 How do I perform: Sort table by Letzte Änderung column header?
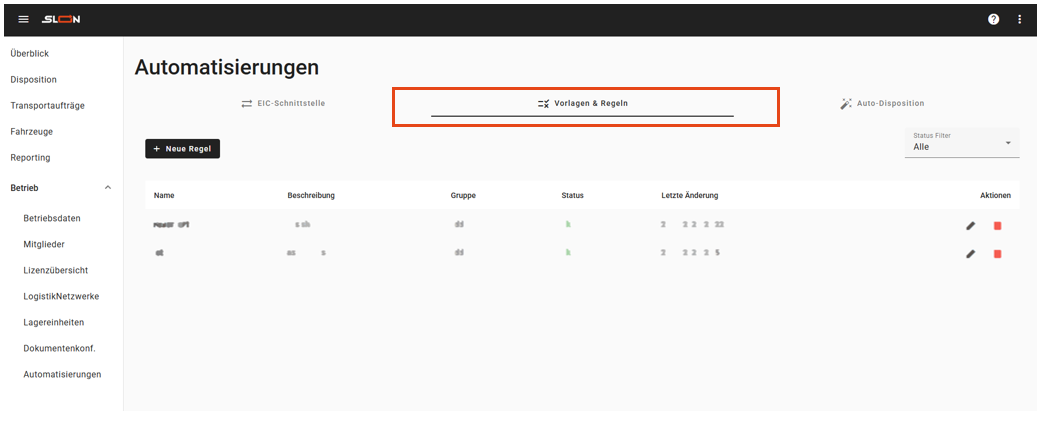(x=689, y=195)
